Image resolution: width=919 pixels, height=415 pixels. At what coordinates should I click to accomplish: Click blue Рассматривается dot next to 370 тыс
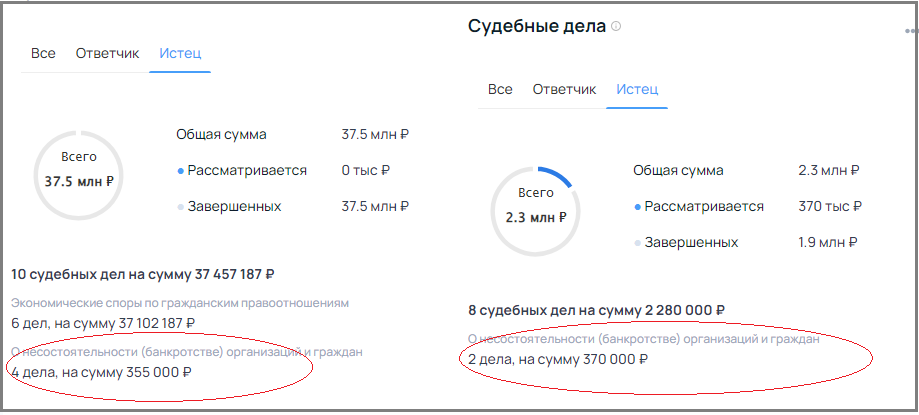coord(638,207)
